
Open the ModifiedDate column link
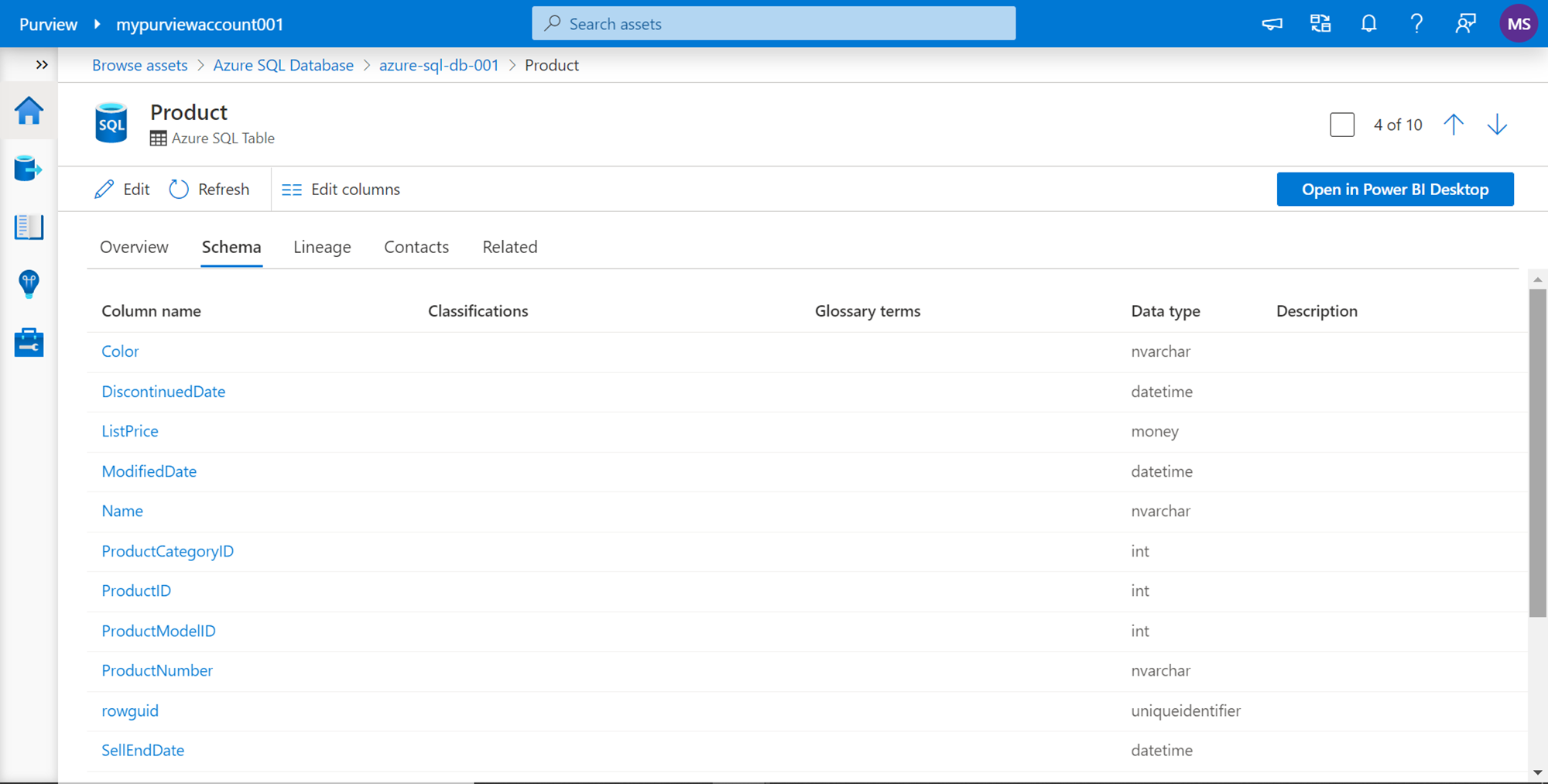point(149,471)
